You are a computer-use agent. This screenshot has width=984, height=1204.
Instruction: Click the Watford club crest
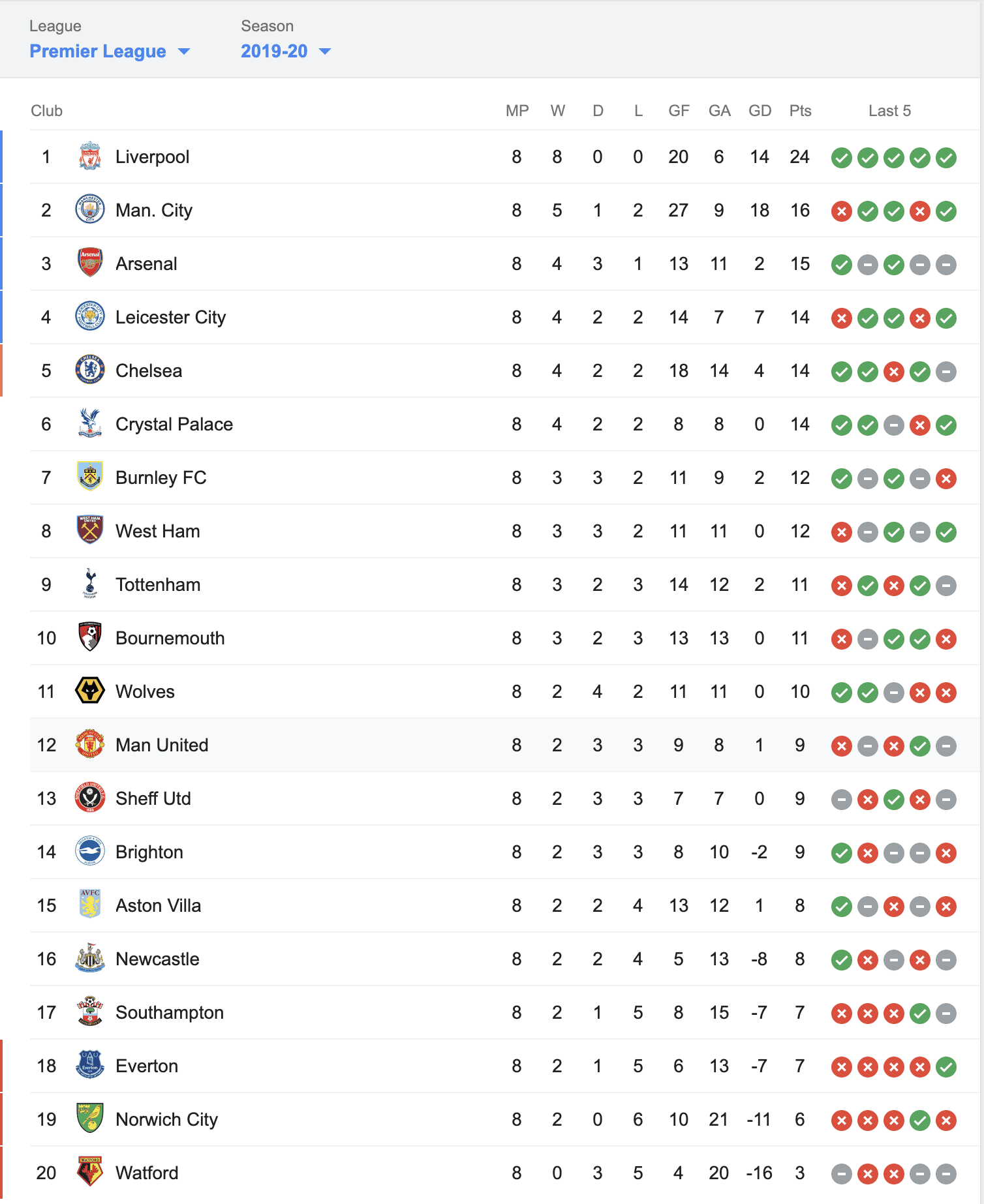[x=90, y=1173]
